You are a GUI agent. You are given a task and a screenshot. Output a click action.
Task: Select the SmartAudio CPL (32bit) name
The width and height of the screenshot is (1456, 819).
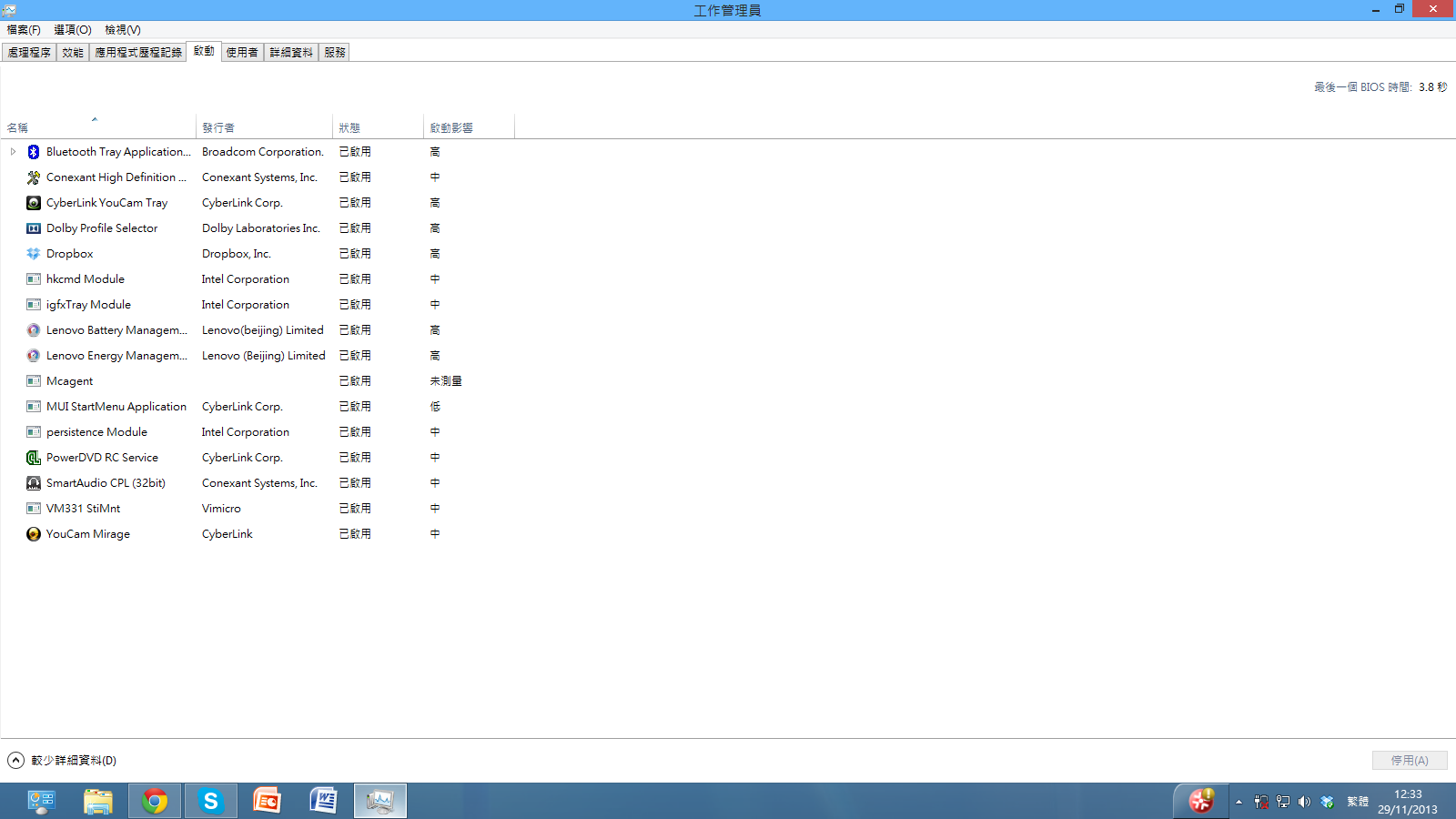[x=106, y=483]
